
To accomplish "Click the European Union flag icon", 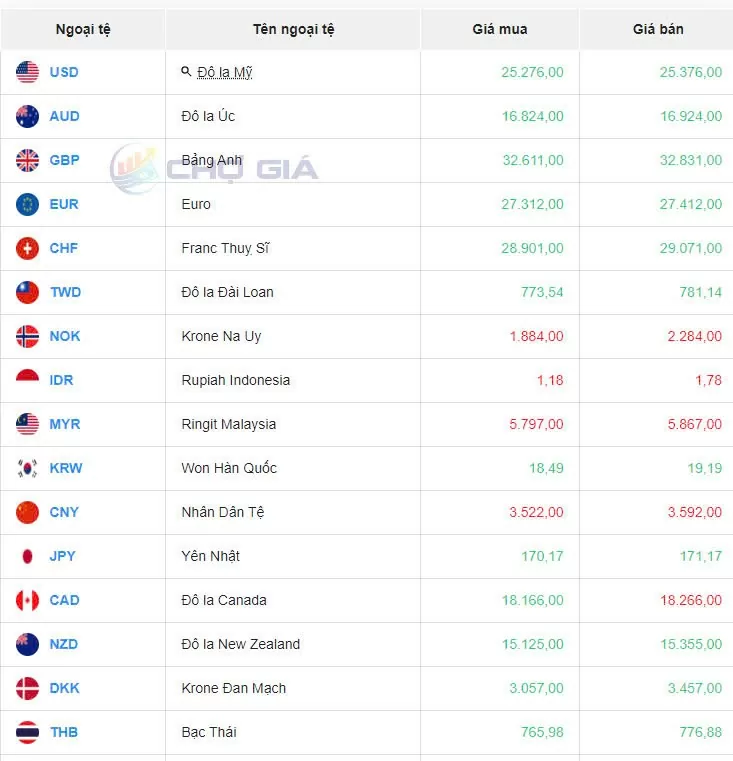I will point(27,204).
